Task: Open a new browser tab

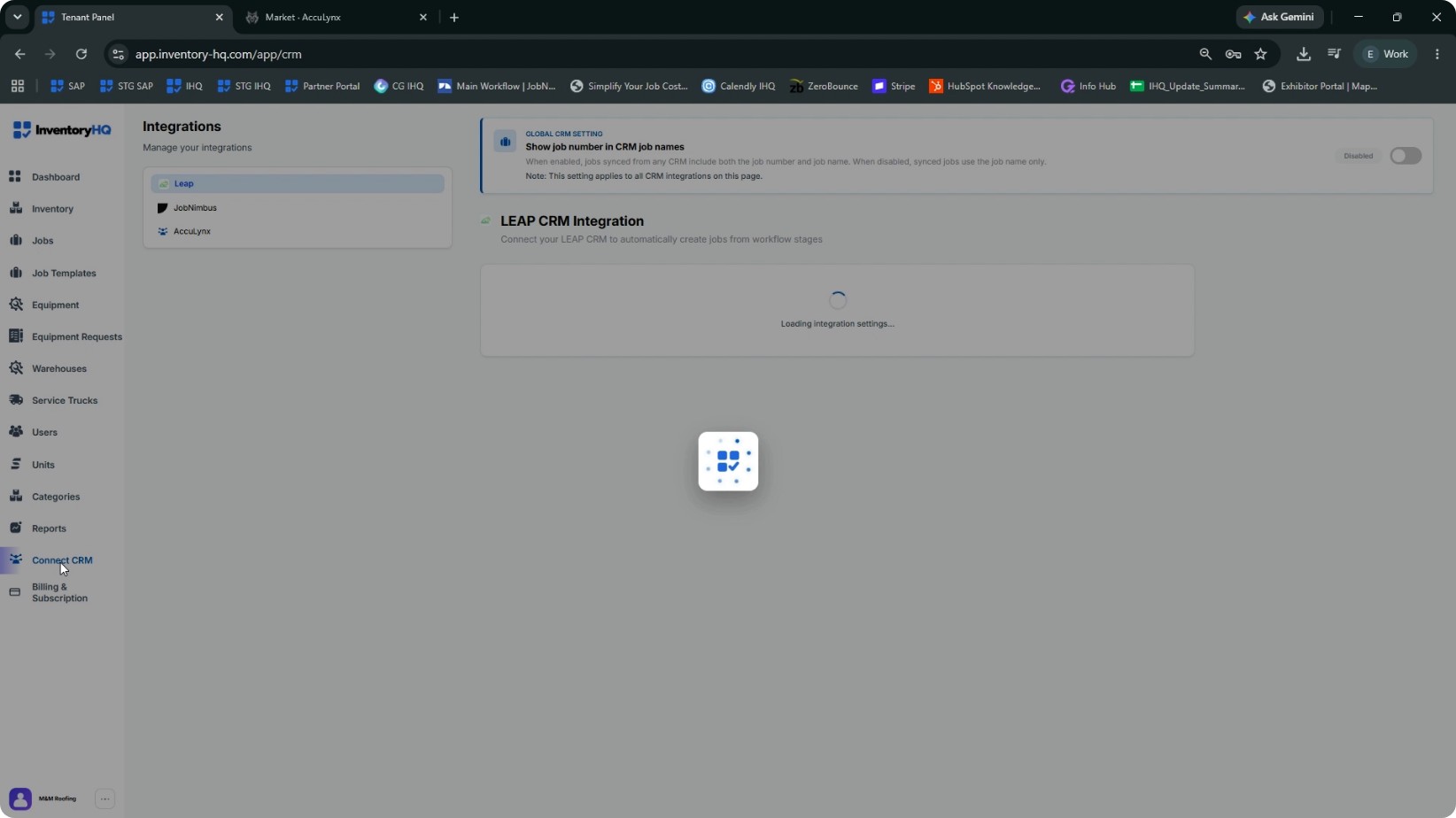Action: click(x=454, y=17)
